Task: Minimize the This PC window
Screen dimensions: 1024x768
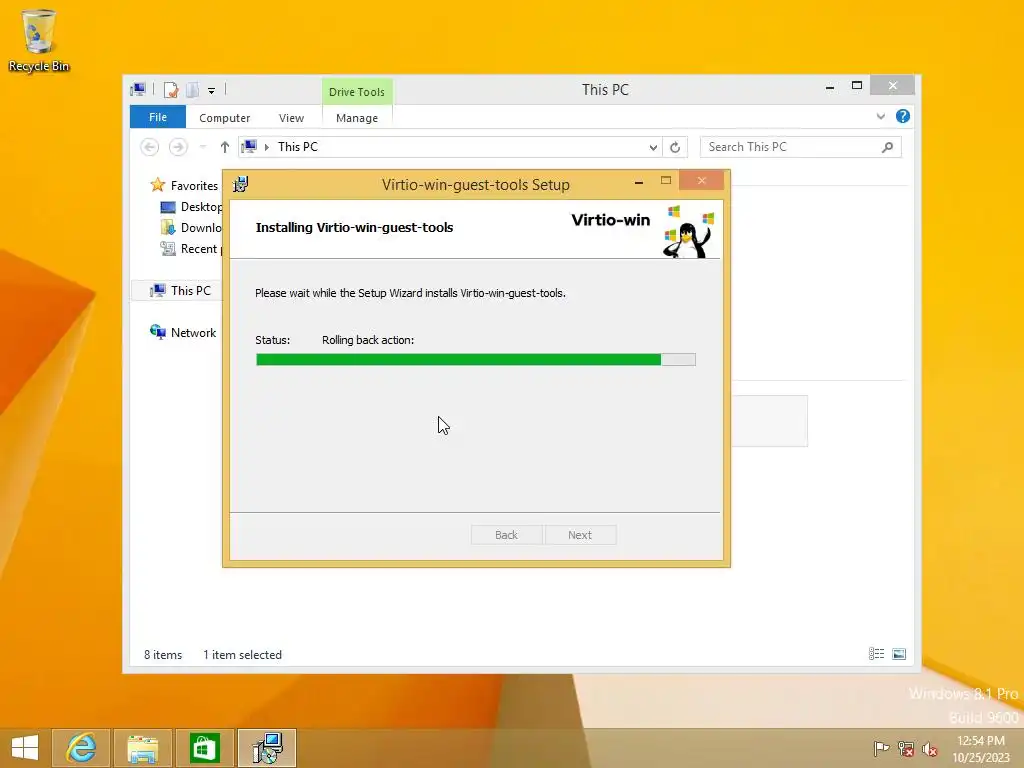Action: pos(829,86)
